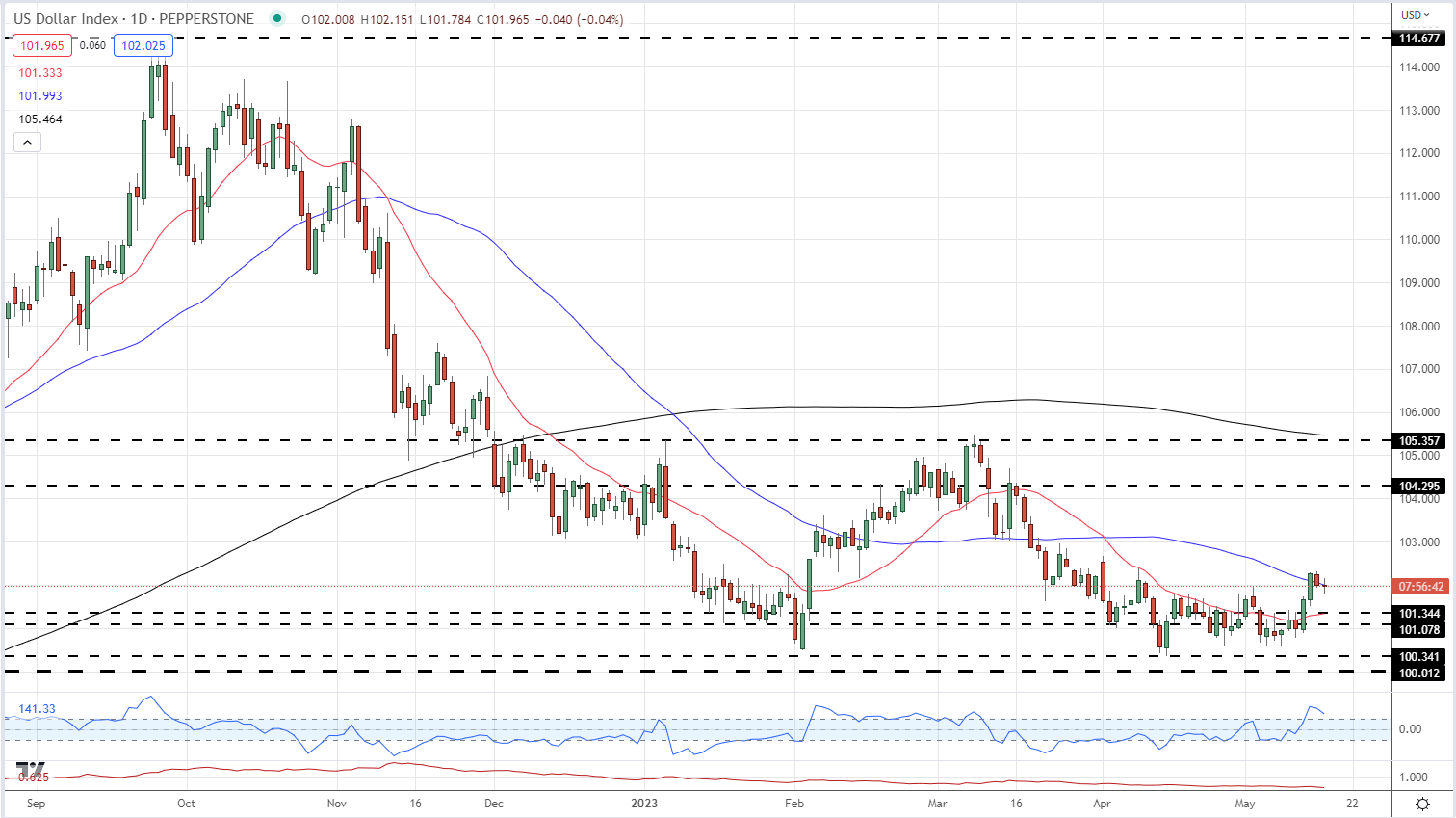
Task: Select black moving average value 105.464
Action: click(x=40, y=119)
